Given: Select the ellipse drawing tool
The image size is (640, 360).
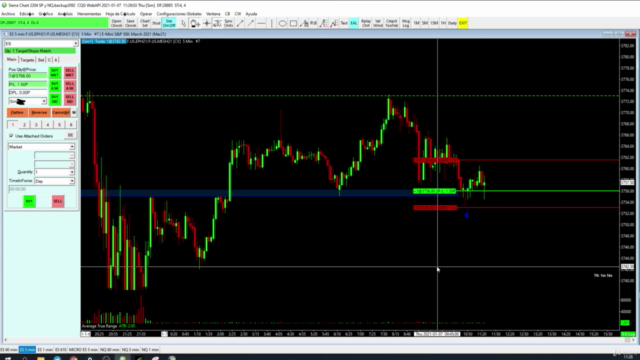Looking at the screenshot, I should point(282,23).
